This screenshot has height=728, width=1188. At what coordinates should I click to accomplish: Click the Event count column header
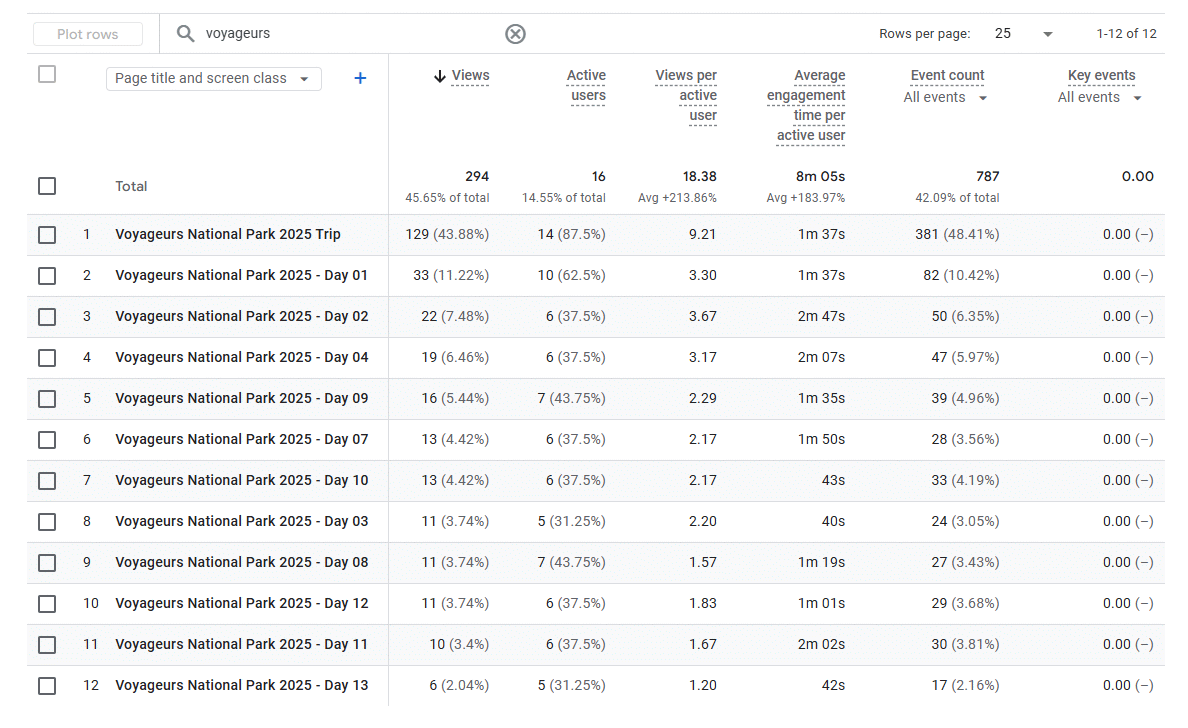click(x=947, y=76)
